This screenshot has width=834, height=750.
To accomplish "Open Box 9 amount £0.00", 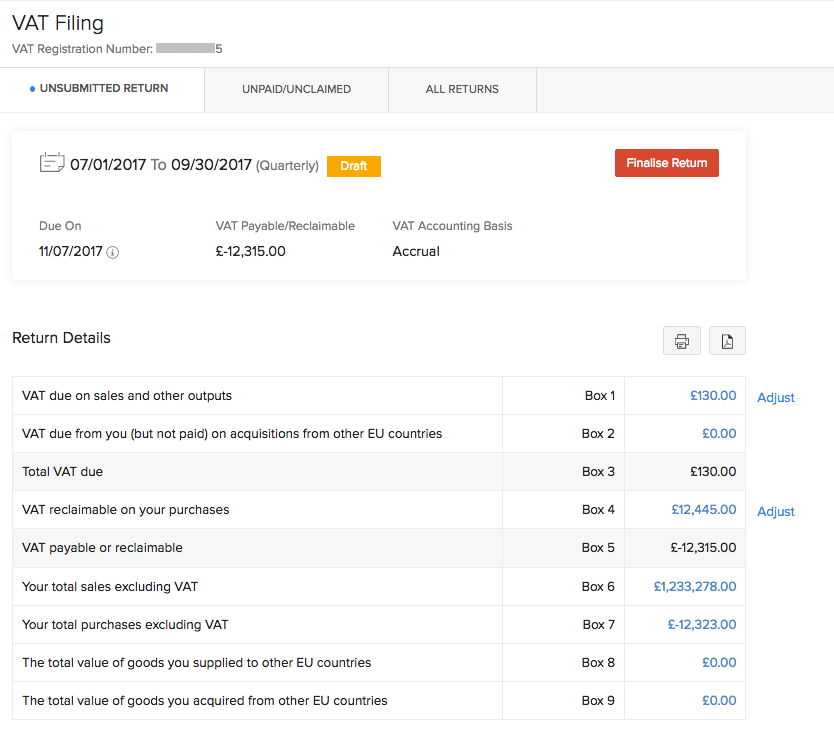I will pyautogui.click(x=718, y=700).
